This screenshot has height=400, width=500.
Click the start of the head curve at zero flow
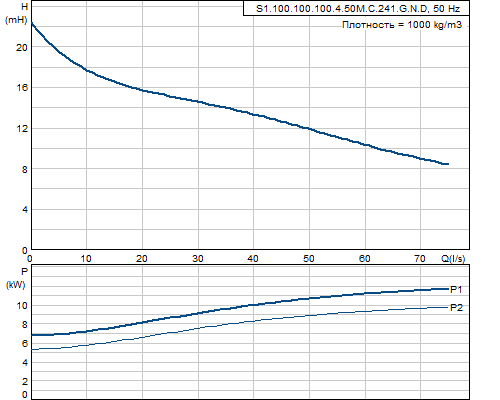pyautogui.click(x=32, y=23)
